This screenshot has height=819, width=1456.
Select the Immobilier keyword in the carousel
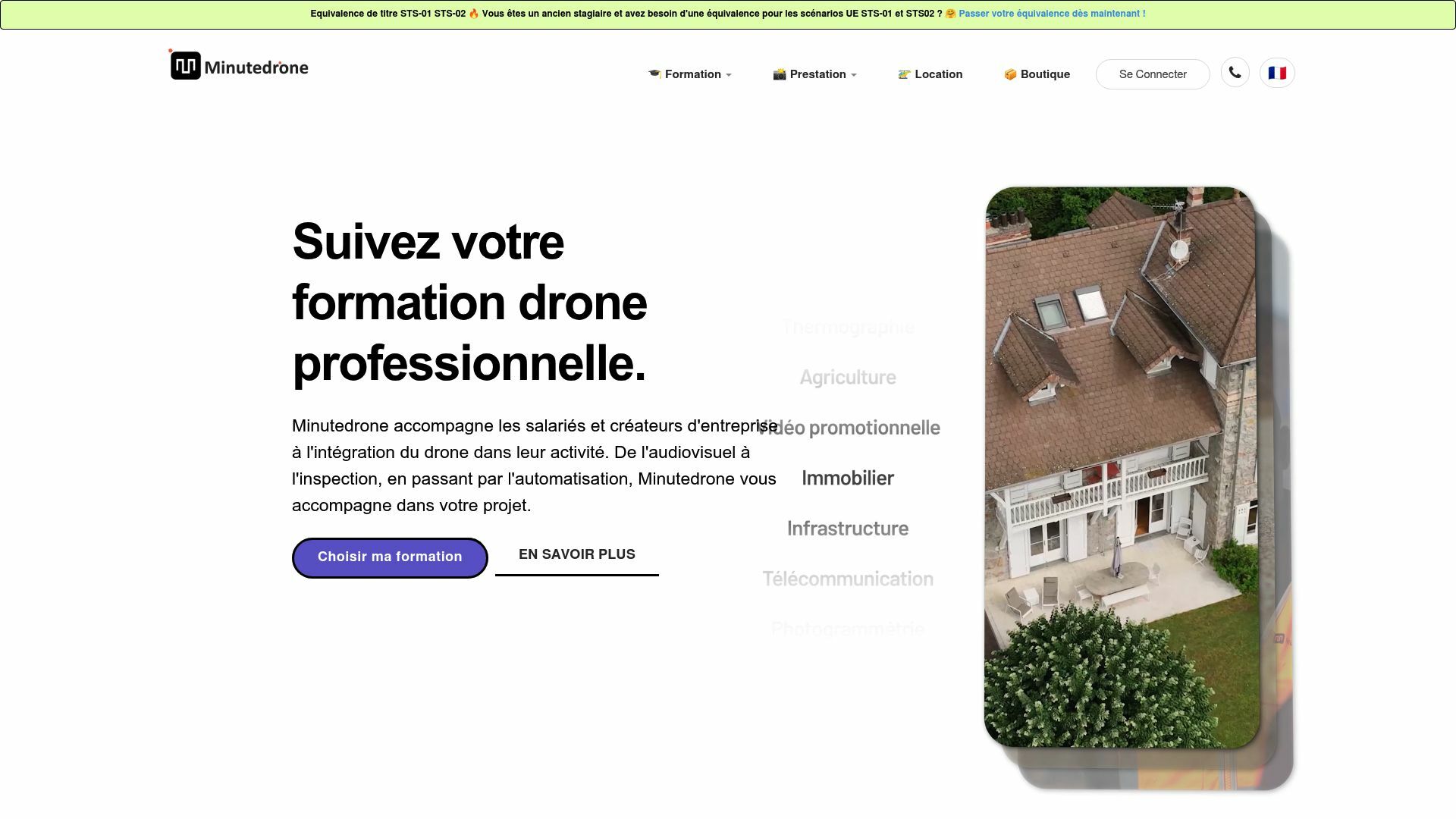pyautogui.click(x=848, y=478)
